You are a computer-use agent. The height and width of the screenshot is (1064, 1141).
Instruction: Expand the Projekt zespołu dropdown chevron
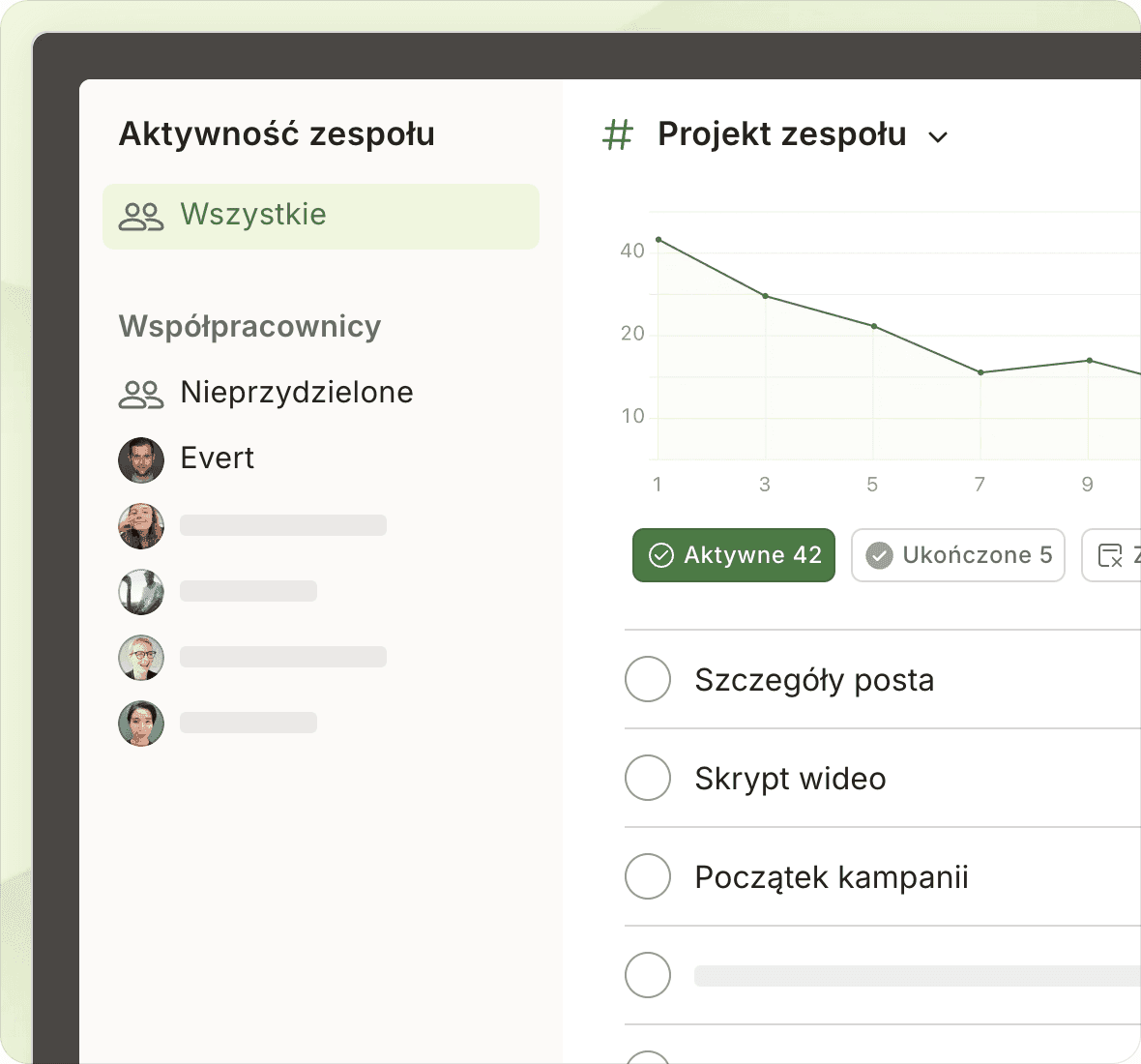click(937, 137)
